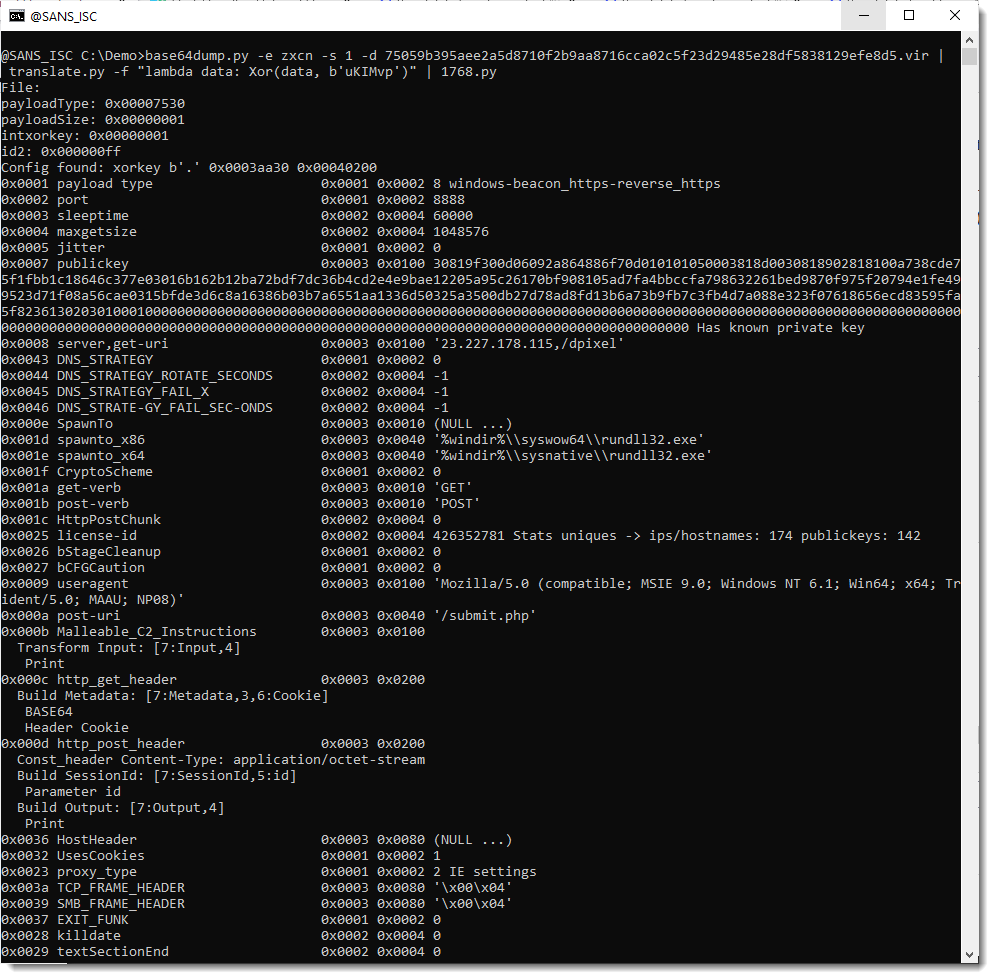Close the @SANS_ISC terminal window
This screenshot has width=994, height=979.
955,16
